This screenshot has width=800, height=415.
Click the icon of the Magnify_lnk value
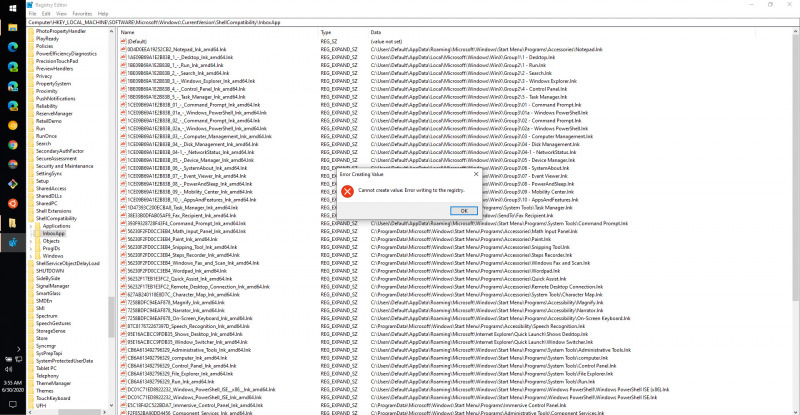click(123, 302)
